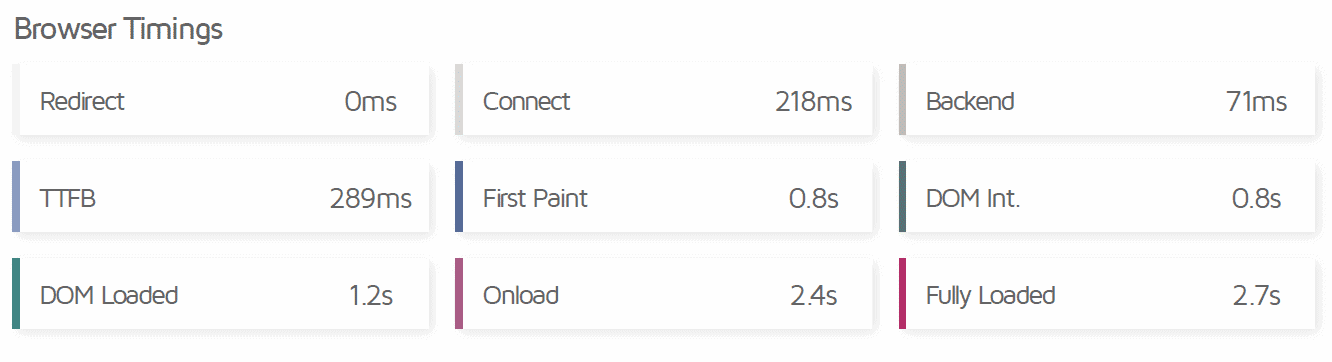Click the Fully Loaded card
The image size is (1332, 362).
(1107, 294)
